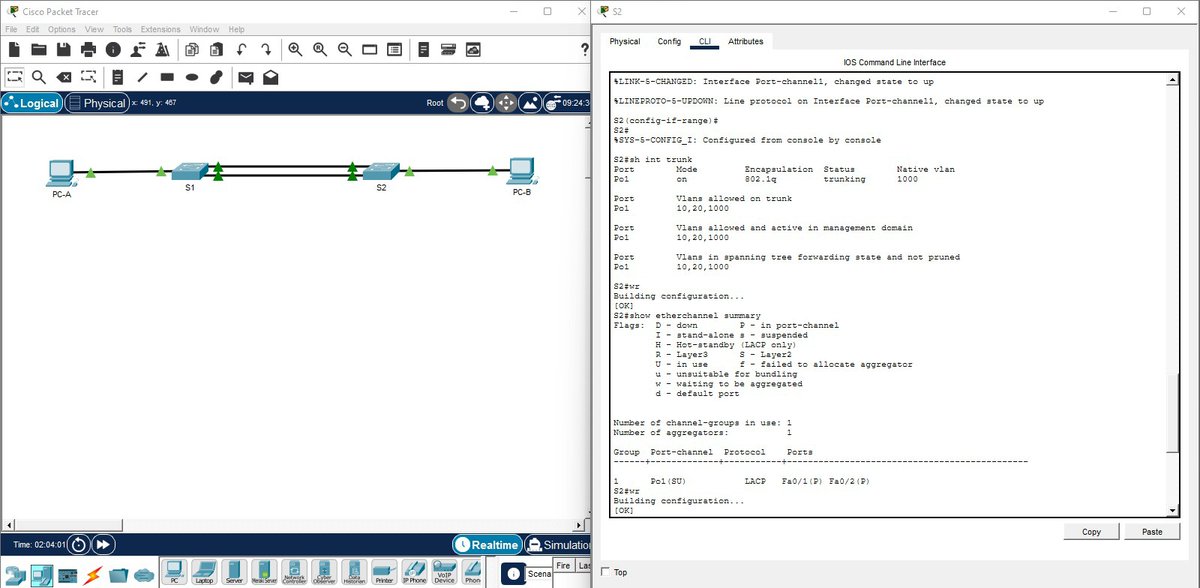Switch to Physical workspace view
The height and width of the screenshot is (588, 1200).
click(98, 103)
